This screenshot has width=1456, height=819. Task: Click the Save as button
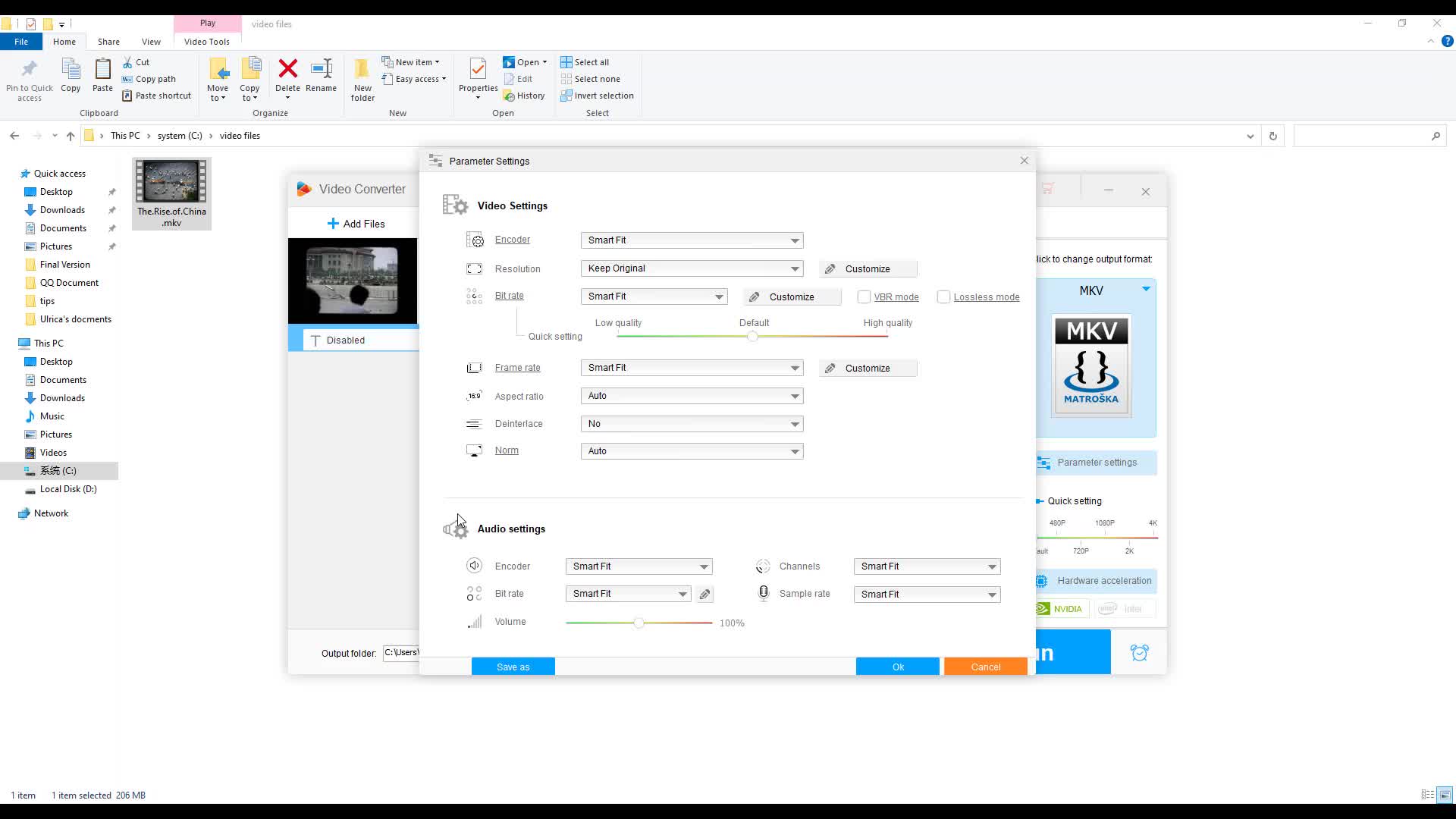pyautogui.click(x=512, y=666)
